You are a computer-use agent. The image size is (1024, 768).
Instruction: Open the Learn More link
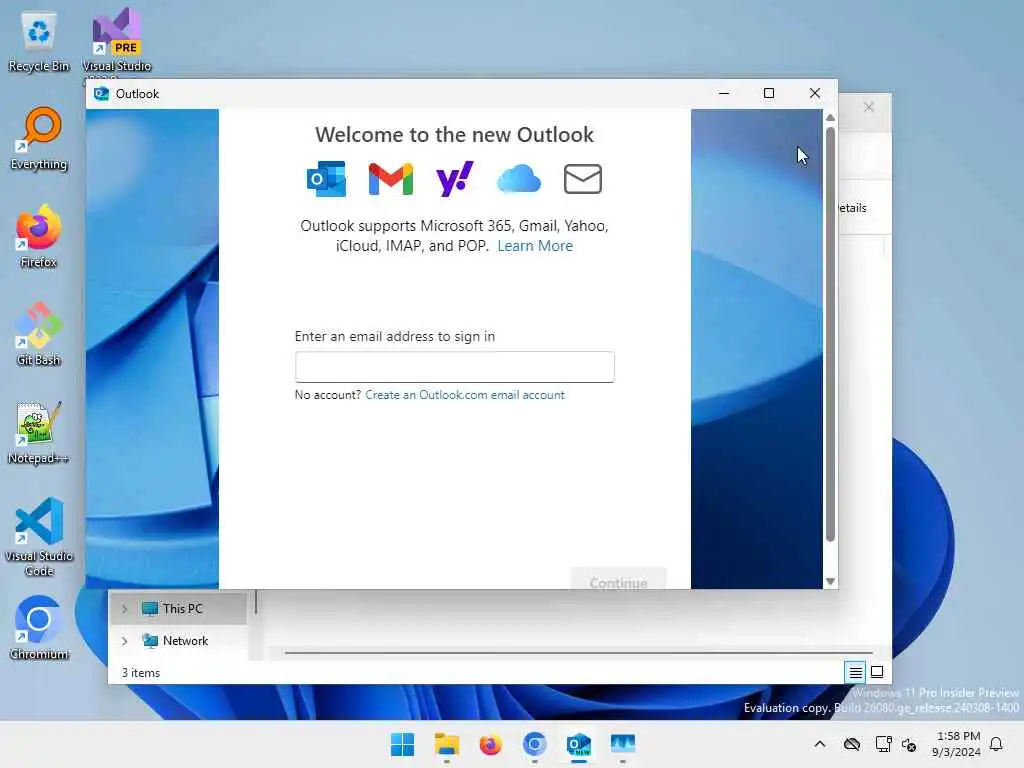(535, 246)
